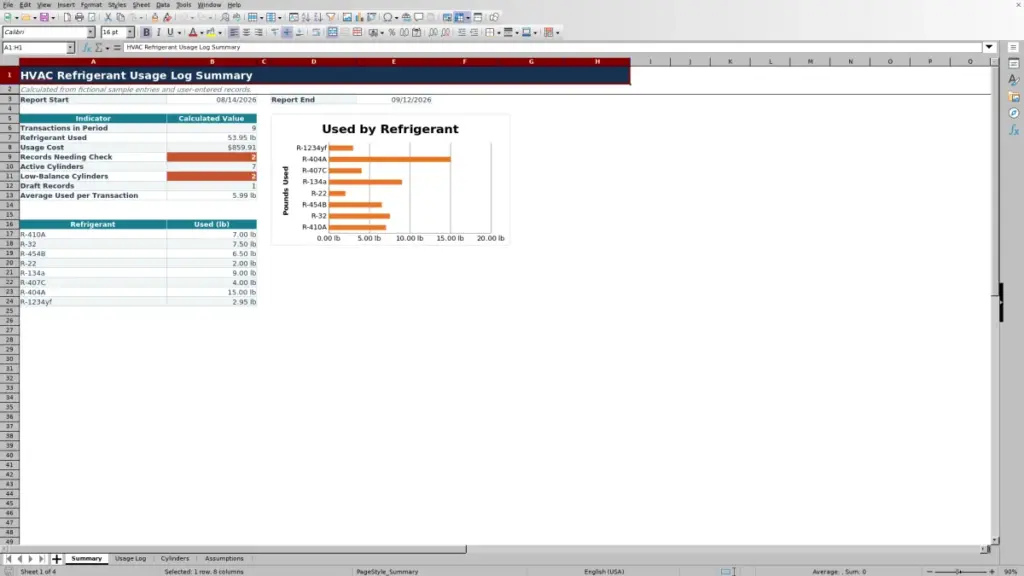The image size is (1024, 576).
Task: Toggle Wrap Text
Action: pyautogui.click(x=316, y=32)
